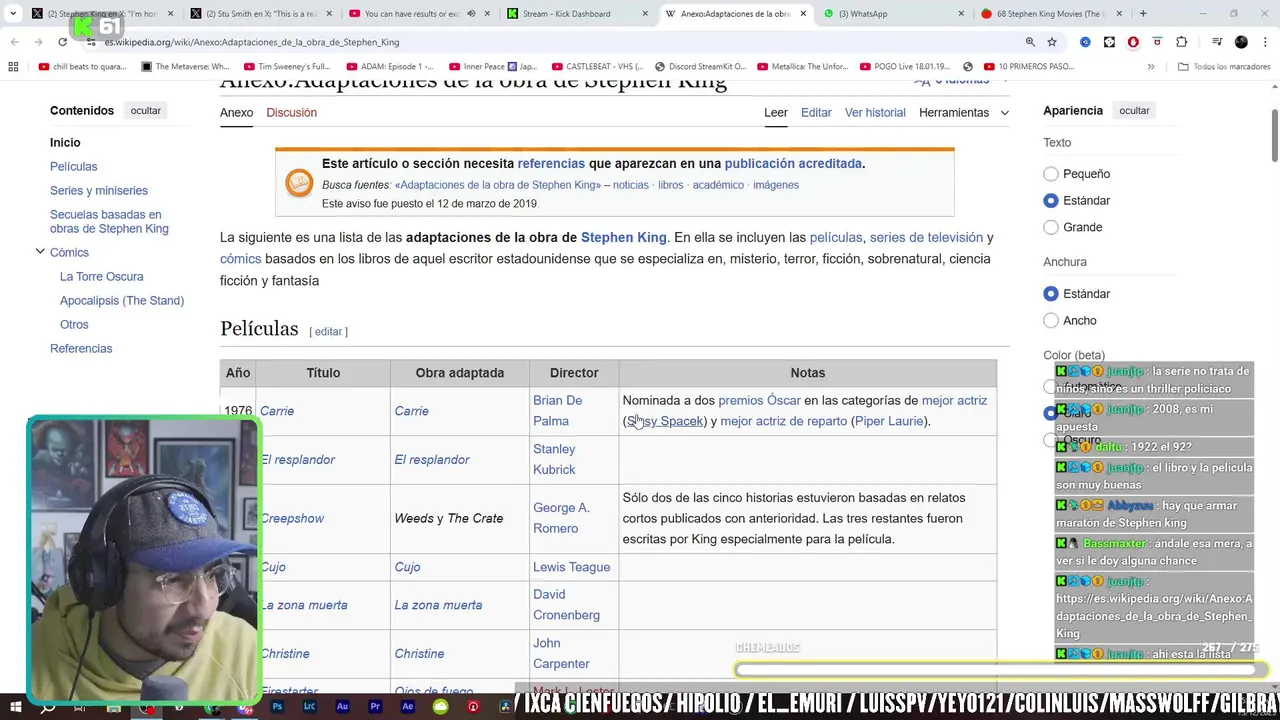The height and width of the screenshot is (720, 1280).
Task: Select the Grande text size option
Action: click(1051, 228)
